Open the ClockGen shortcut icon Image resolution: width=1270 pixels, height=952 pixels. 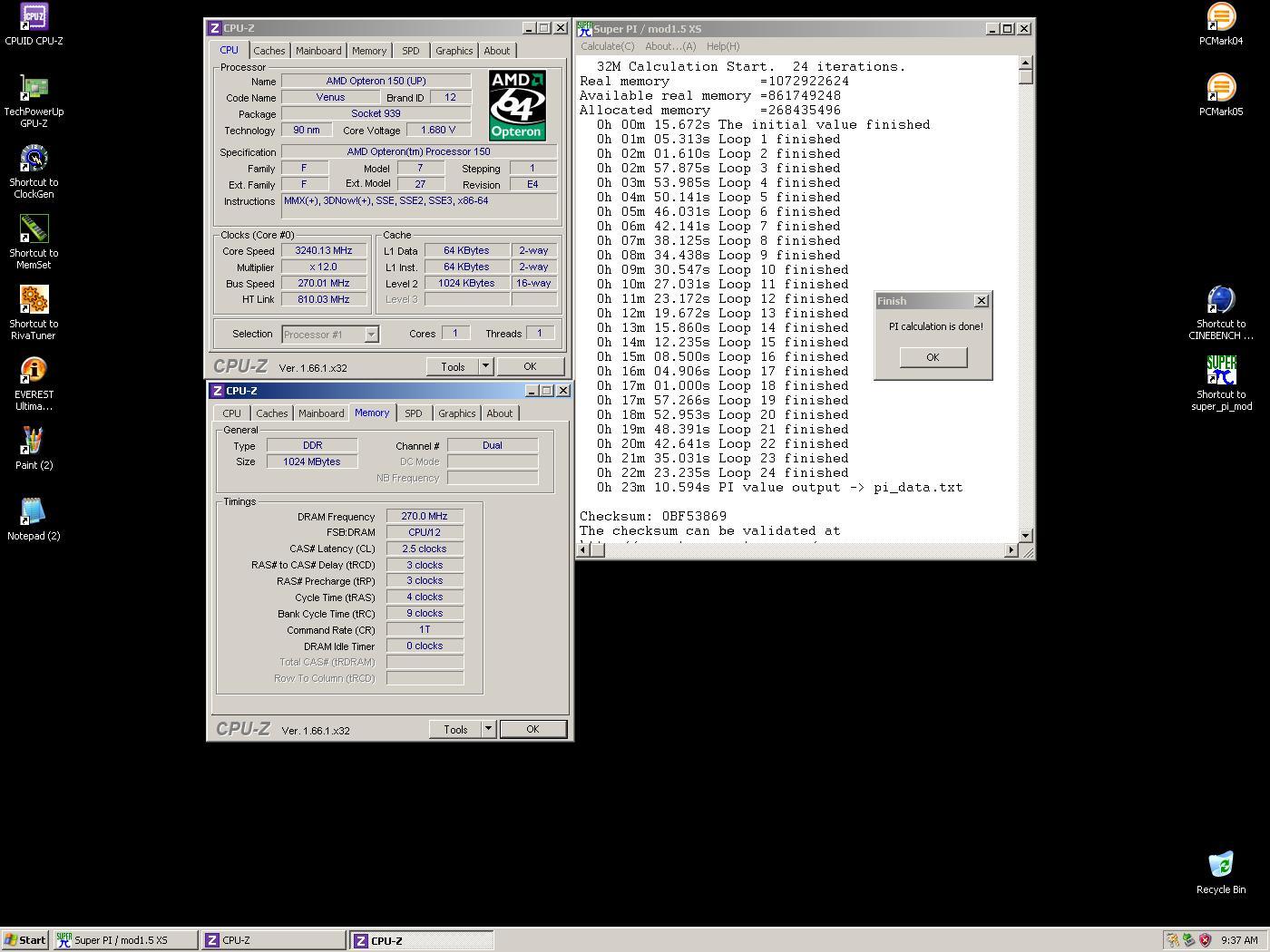click(34, 159)
